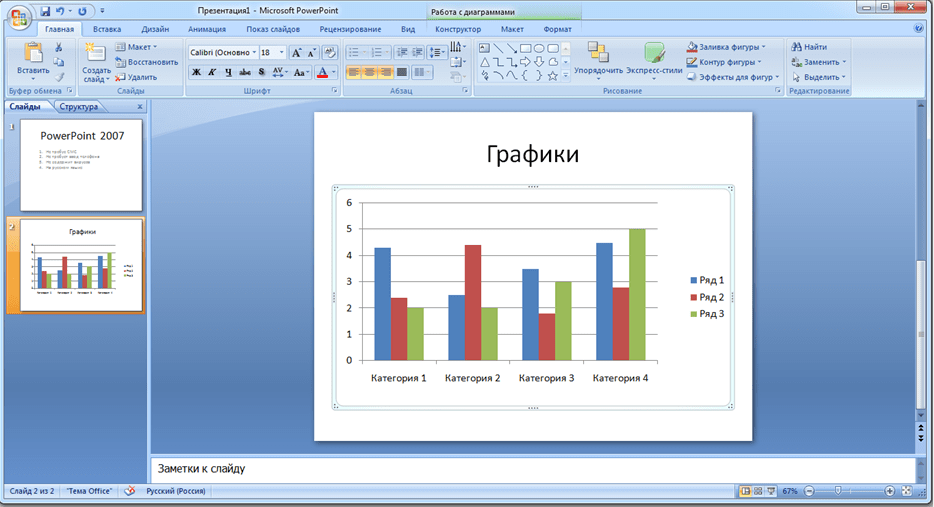Click the Экспресс-стили quick styles icon

(x=655, y=58)
